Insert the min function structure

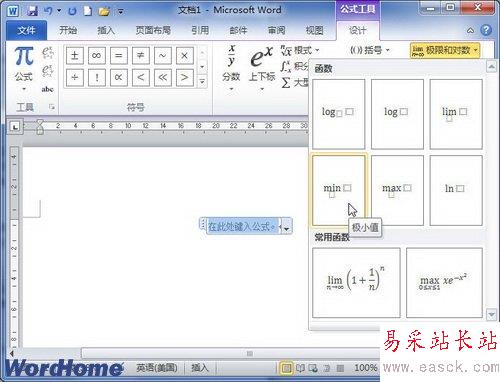339,190
